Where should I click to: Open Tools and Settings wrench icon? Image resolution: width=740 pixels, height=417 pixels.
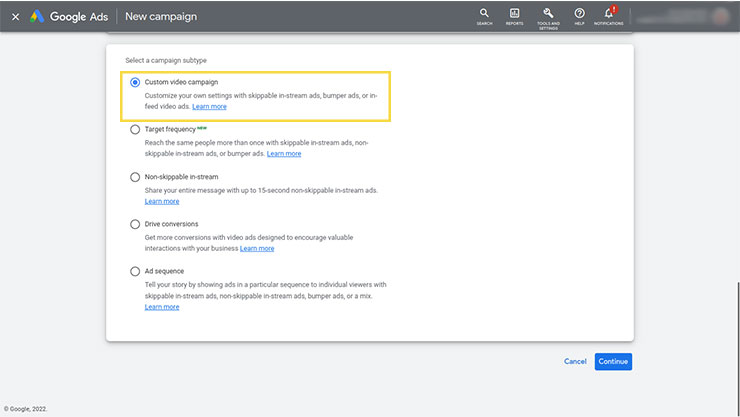[547, 14]
